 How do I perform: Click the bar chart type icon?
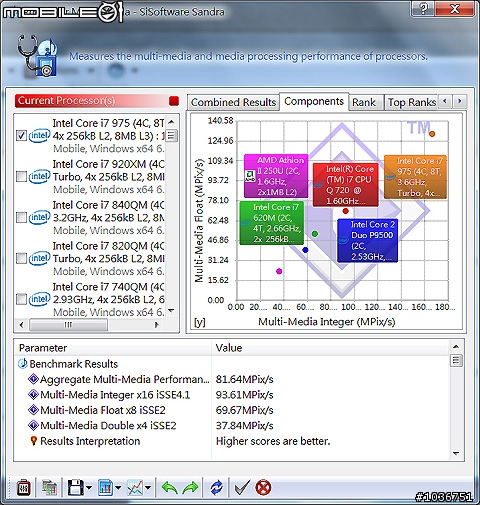(106, 488)
